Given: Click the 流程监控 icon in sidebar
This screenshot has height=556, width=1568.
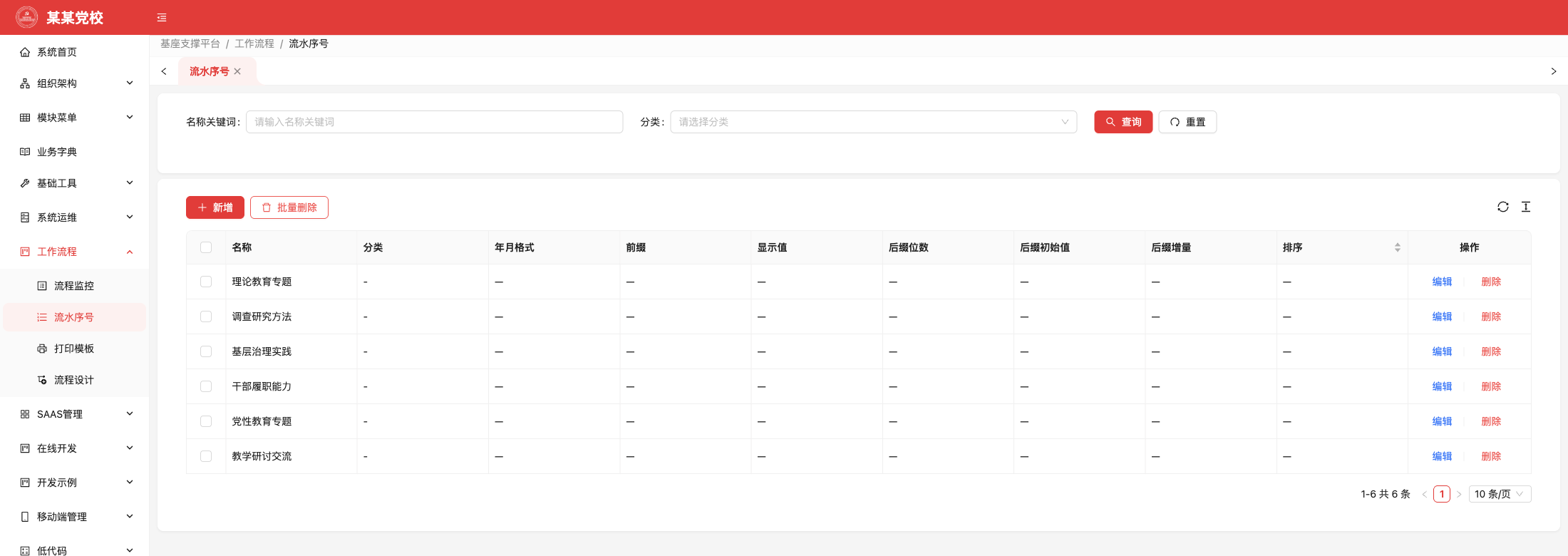Looking at the screenshot, I should coord(42,286).
